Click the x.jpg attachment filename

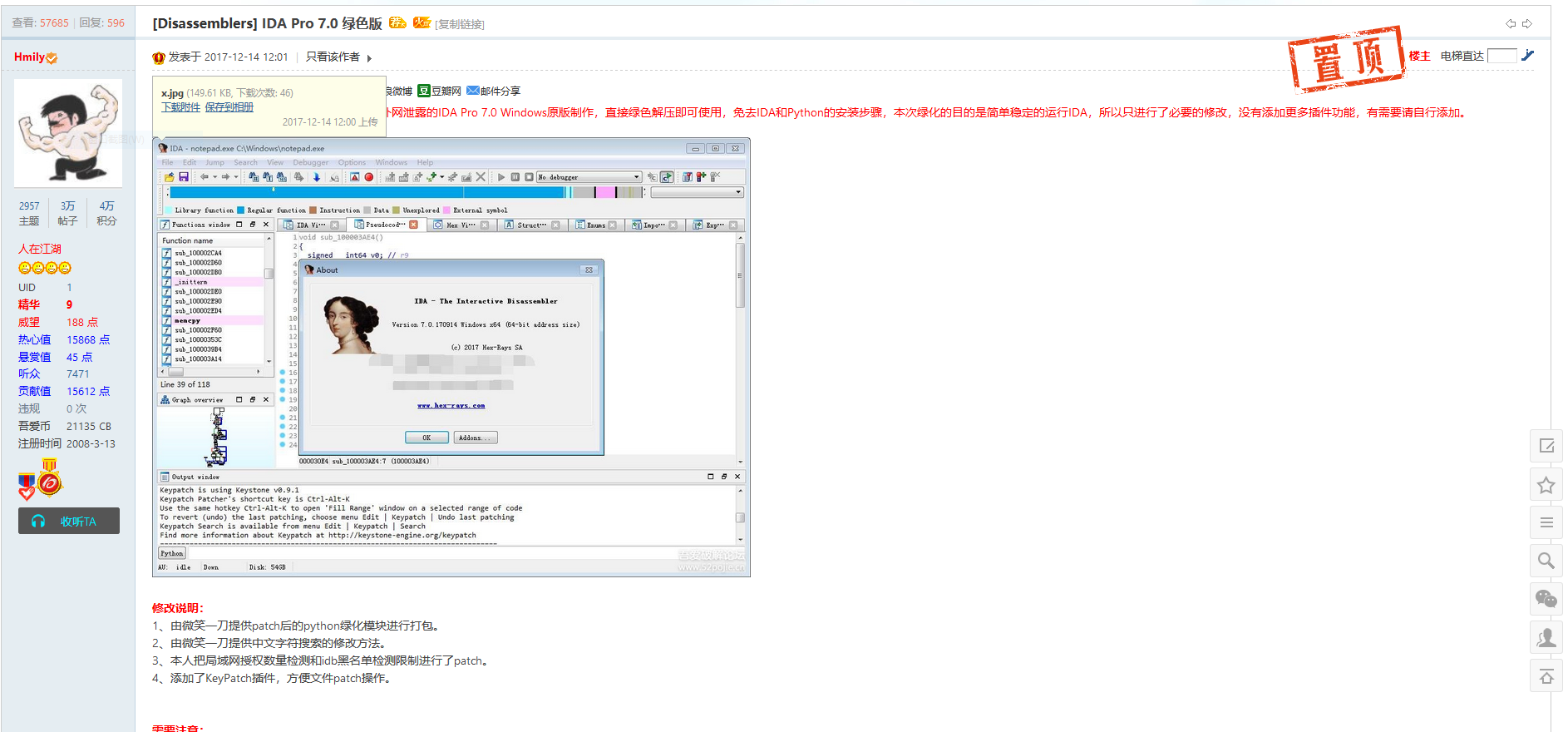coord(172,93)
